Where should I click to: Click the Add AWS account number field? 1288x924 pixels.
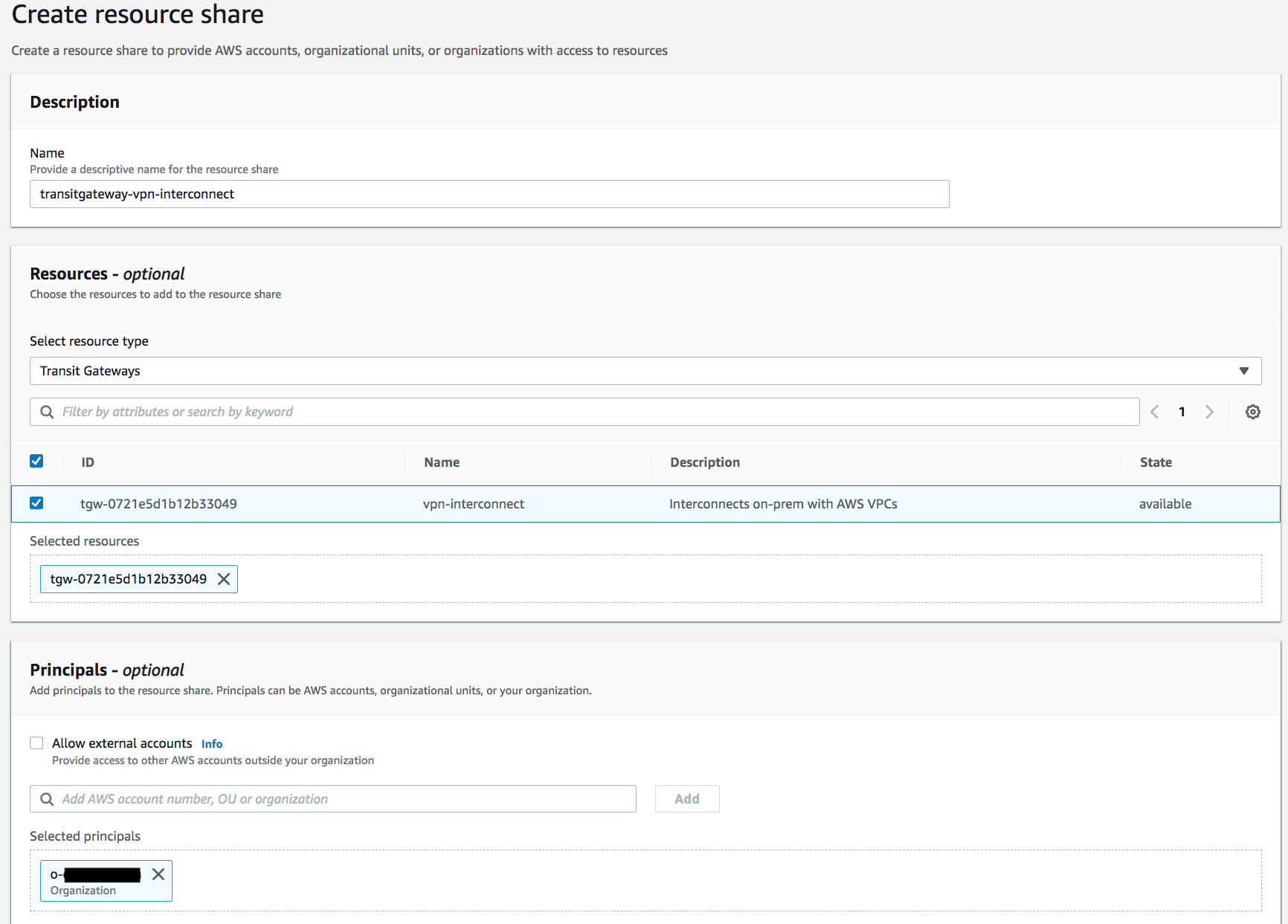click(x=333, y=799)
